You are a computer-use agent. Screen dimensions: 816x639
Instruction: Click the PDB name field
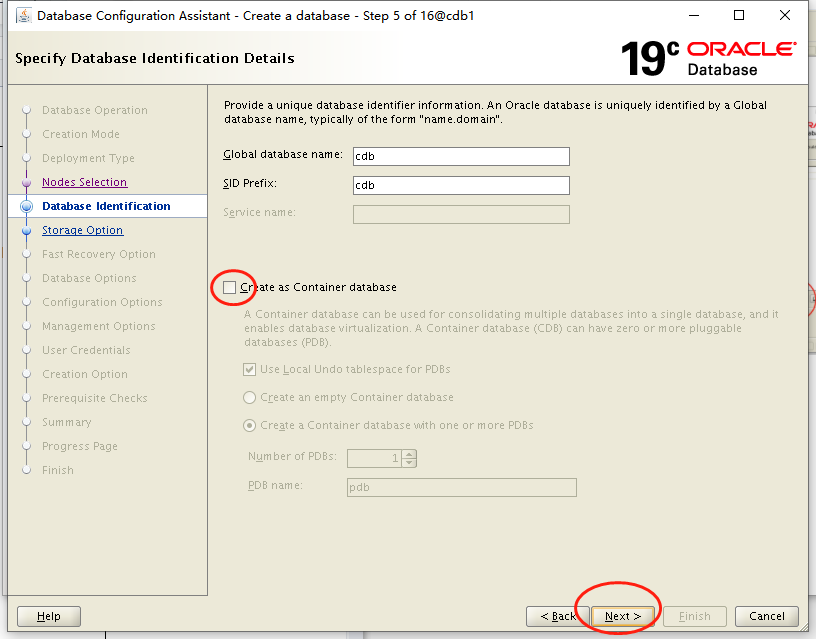click(x=462, y=488)
